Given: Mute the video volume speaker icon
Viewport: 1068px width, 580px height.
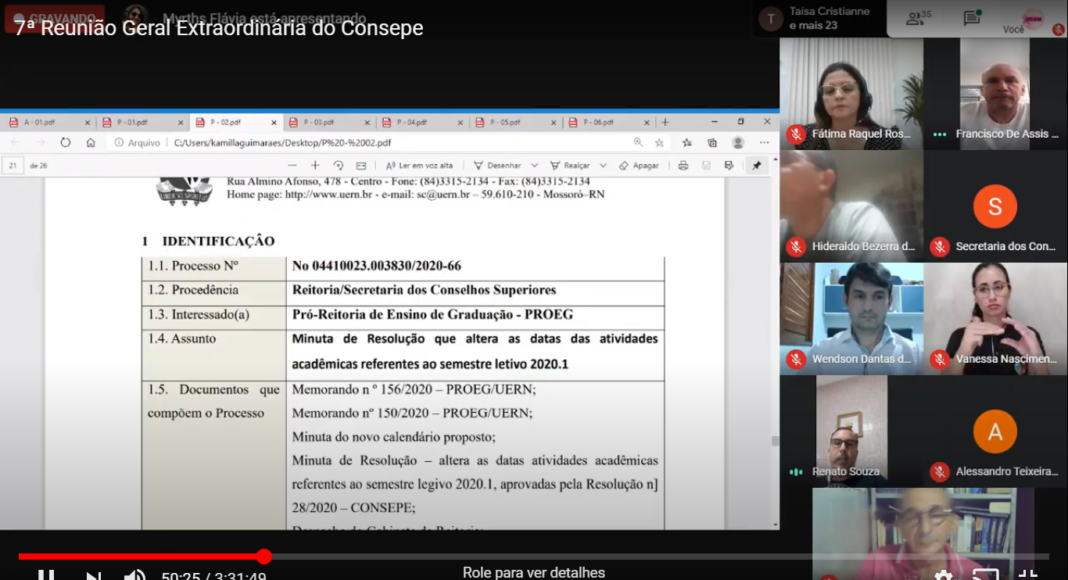Looking at the screenshot, I should click(x=134, y=575).
